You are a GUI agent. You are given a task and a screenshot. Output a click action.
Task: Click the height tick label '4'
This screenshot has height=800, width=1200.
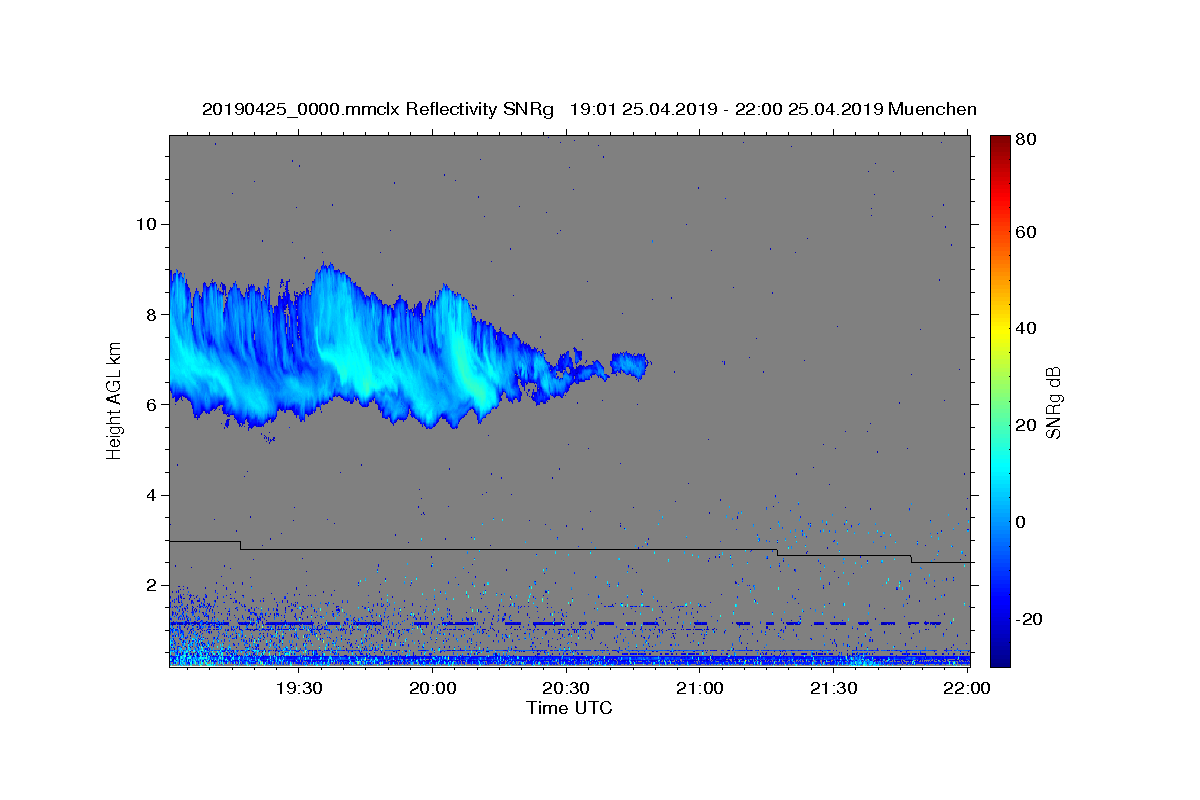tap(151, 495)
